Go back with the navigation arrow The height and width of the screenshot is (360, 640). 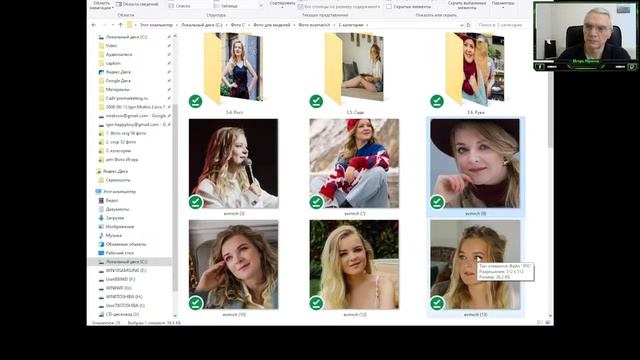pyautogui.click(x=94, y=25)
